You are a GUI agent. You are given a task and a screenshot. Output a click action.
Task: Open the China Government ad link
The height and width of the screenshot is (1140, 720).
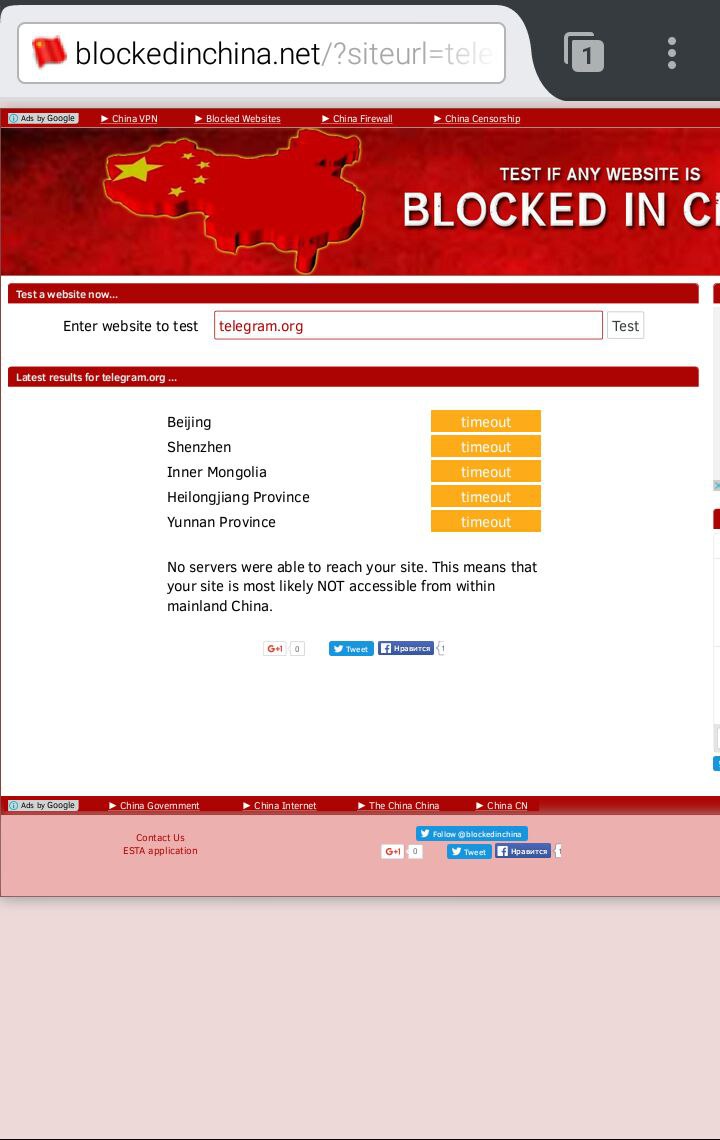[x=154, y=806]
